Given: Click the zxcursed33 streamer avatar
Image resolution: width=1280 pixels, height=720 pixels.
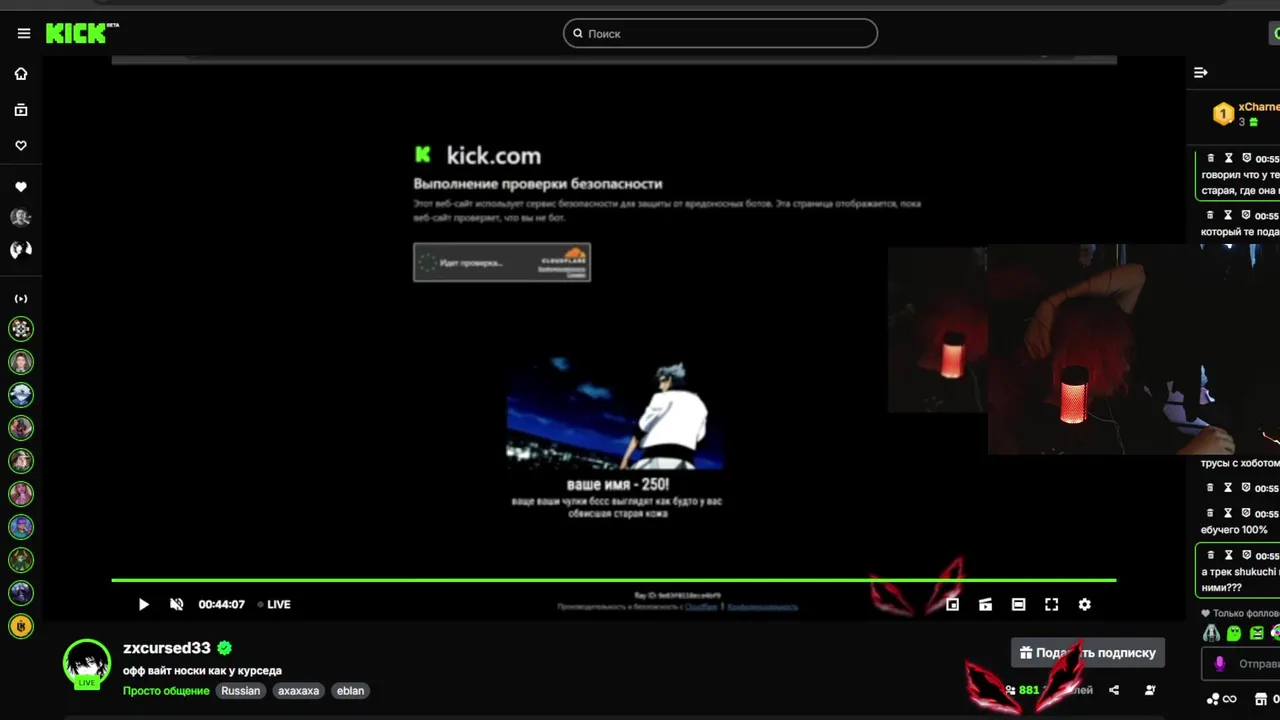Looking at the screenshot, I should [87, 663].
